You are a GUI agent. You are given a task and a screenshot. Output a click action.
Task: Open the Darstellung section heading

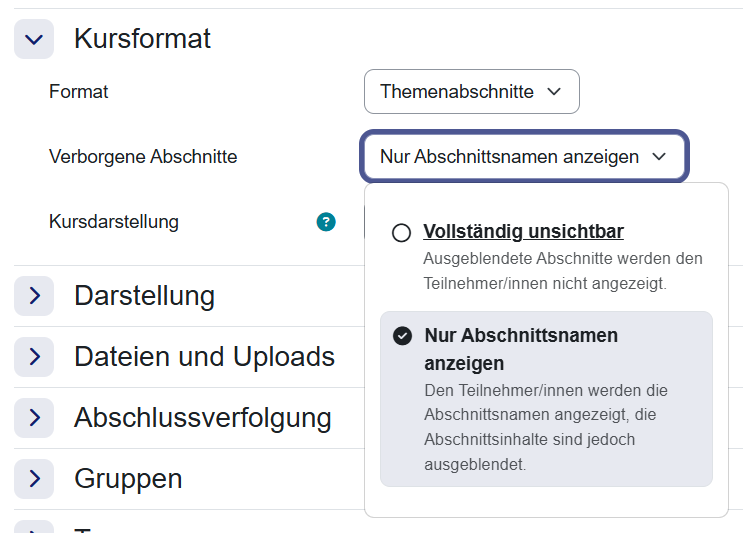tap(144, 296)
